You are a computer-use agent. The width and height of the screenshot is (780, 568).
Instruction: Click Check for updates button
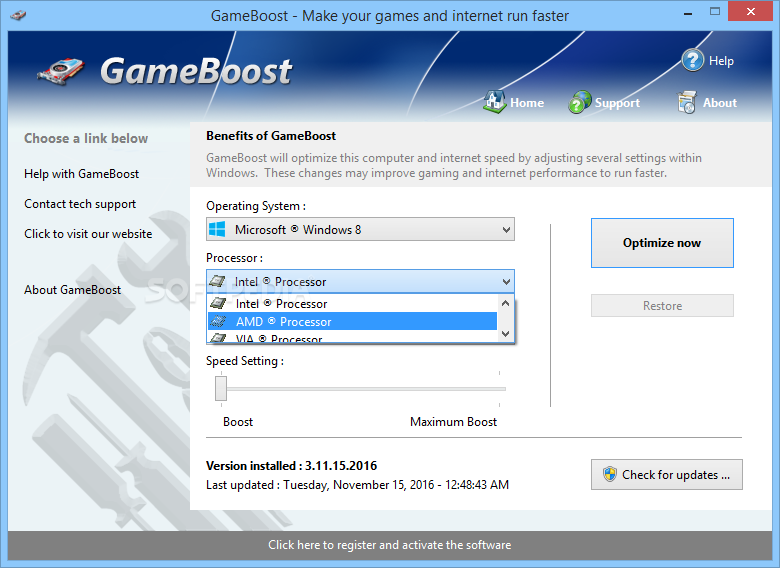tap(667, 474)
